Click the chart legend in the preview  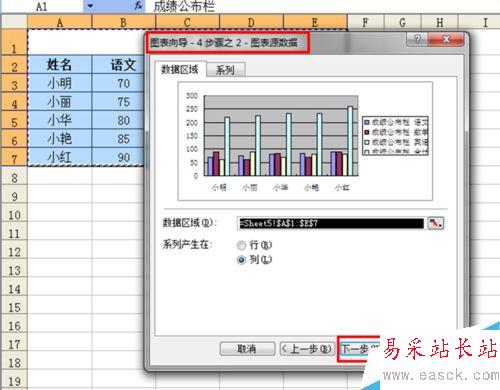coord(395,136)
